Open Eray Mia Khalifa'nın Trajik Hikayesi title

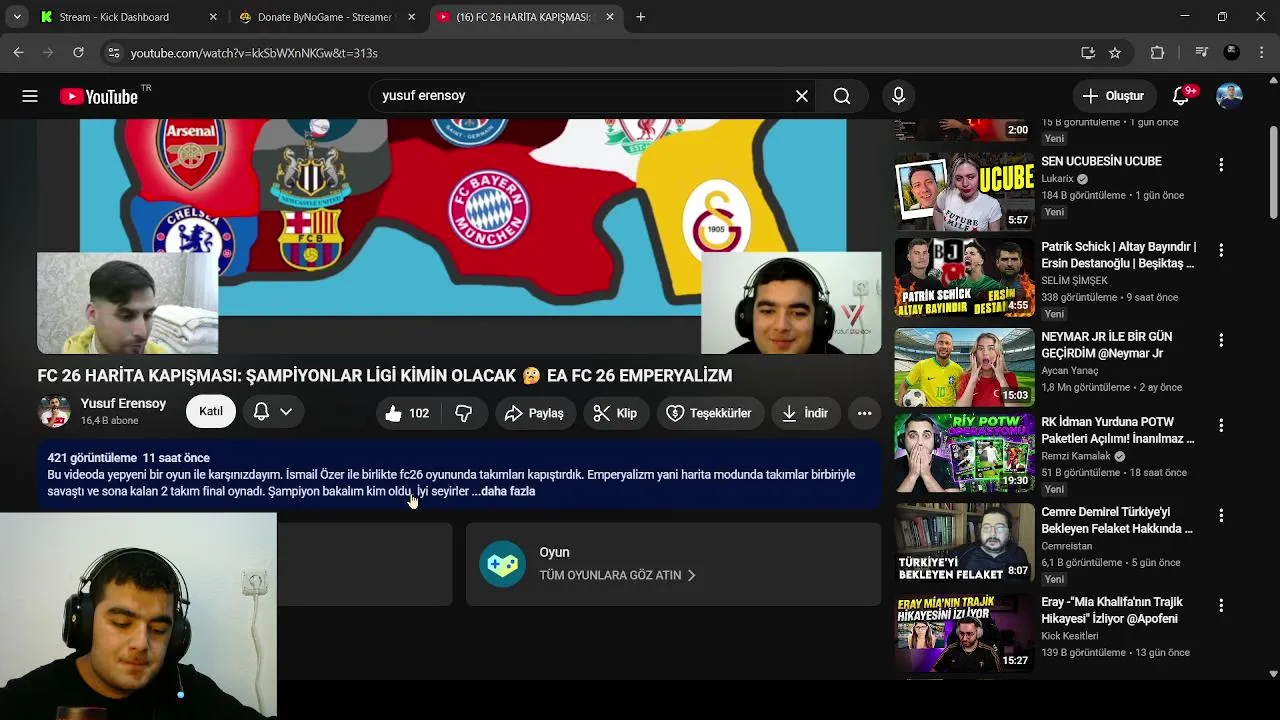(x=1112, y=610)
